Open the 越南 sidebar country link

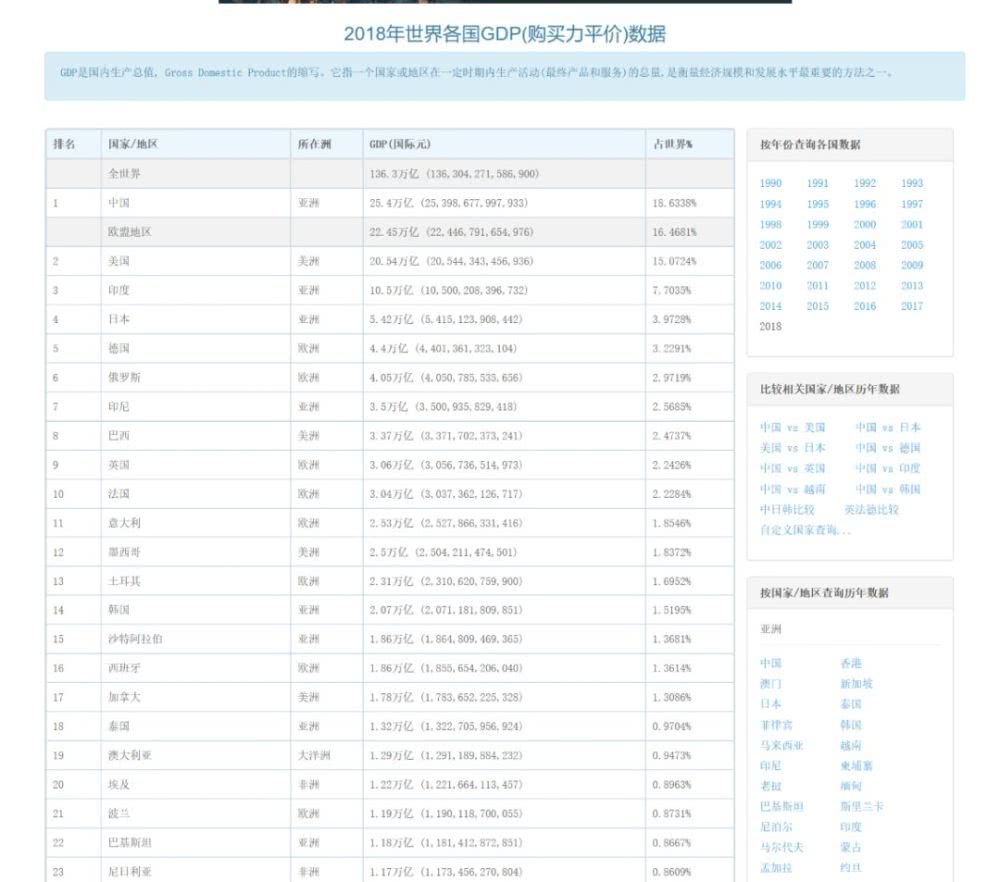click(851, 746)
